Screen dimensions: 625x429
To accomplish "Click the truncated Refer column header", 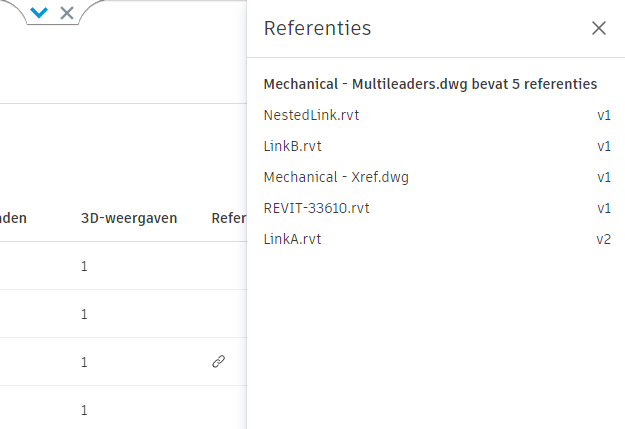I will point(228,217).
